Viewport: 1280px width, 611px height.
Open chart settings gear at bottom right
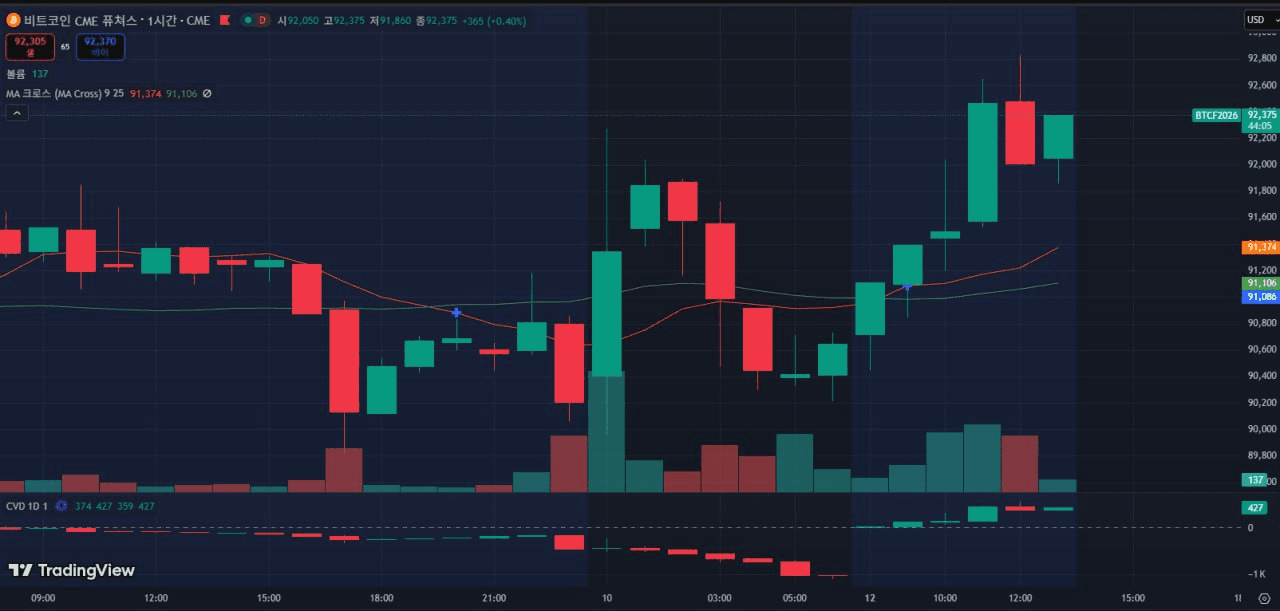(1263, 598)
